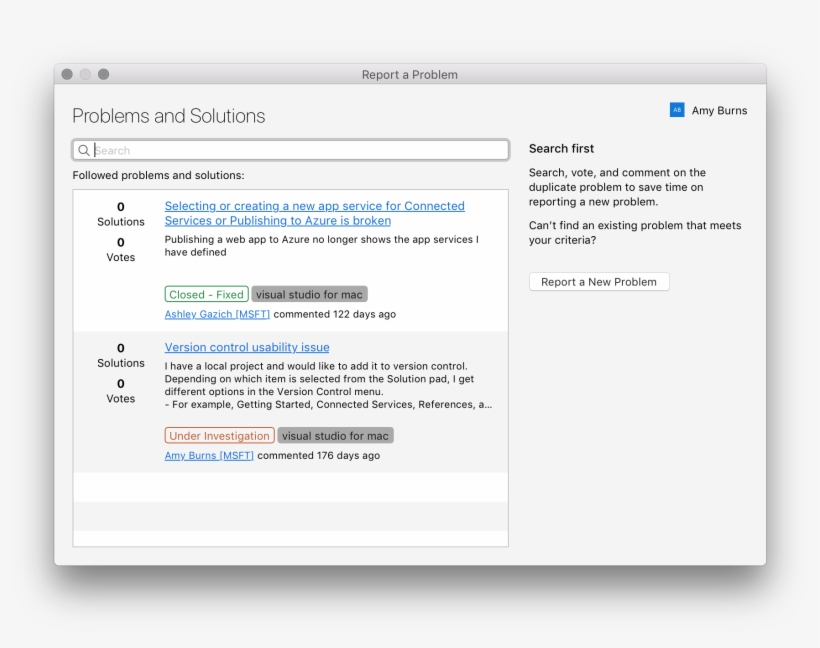This screenshot has height=648, width=820.
Task: Click the 'Under Investigation' status badge
Action: click(219, 435)
